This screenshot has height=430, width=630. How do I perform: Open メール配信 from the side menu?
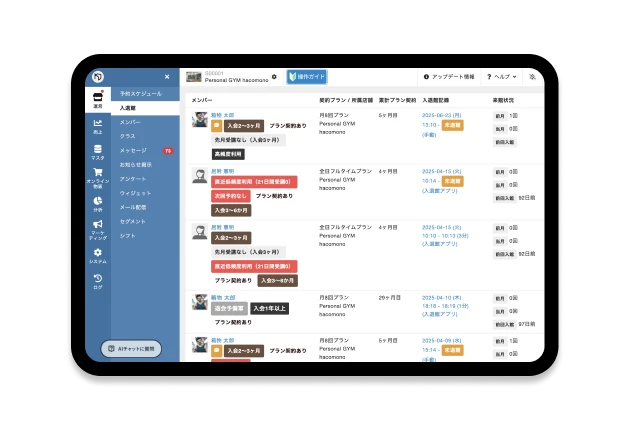coord(135,207)
